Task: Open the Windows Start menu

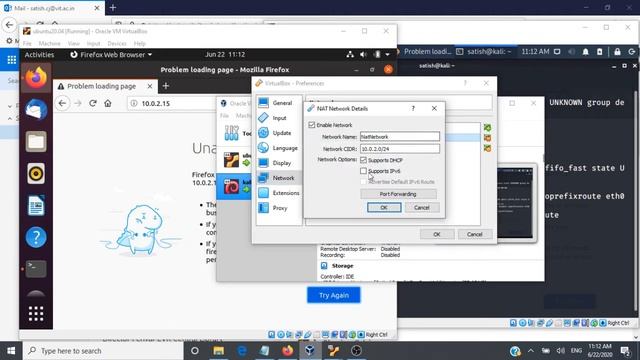Action: [11, 351]
